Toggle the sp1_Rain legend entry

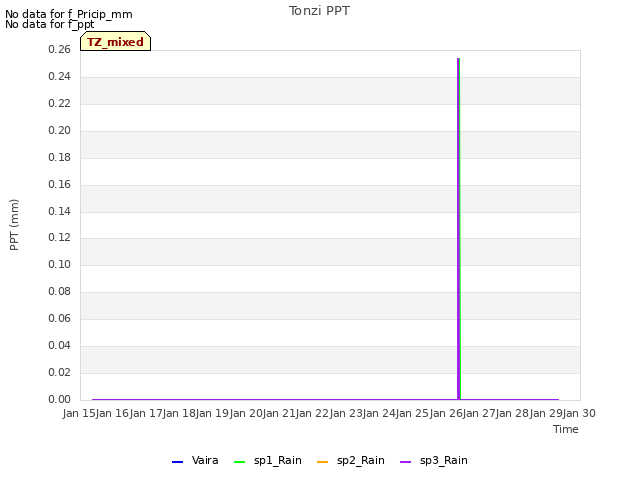268,460
